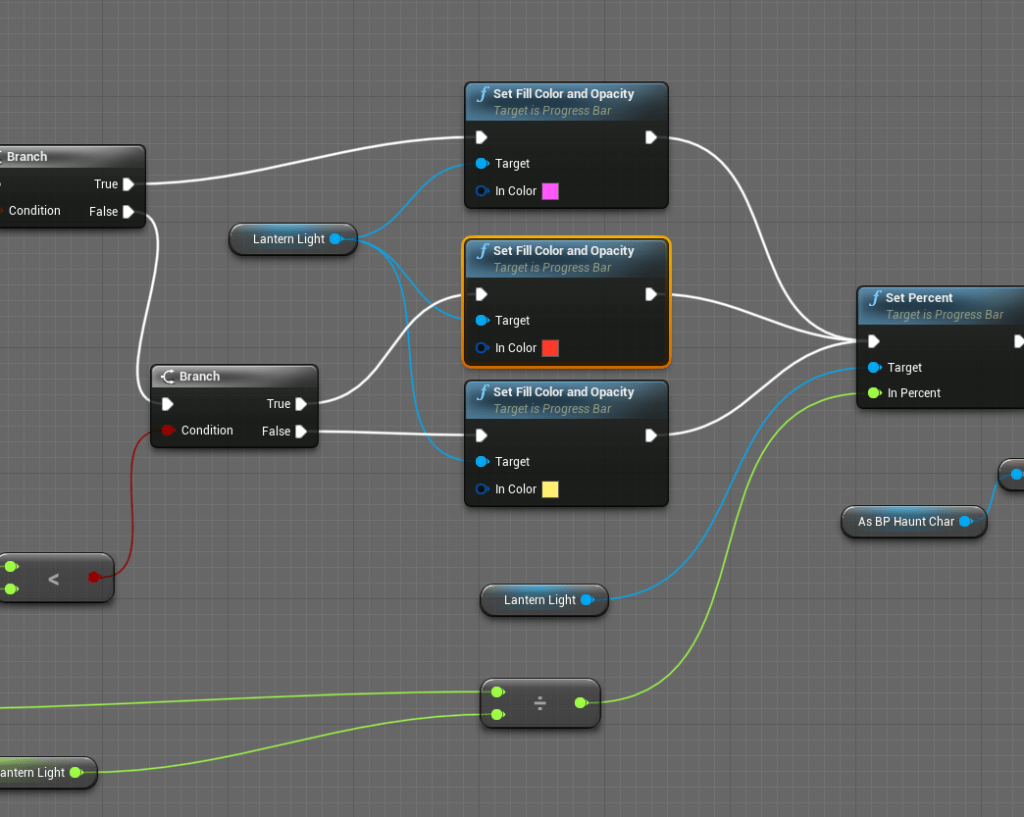Viewport: 1024px width, 817px height.
Task: Select the less-than comparison node
Action: point(53,578)
